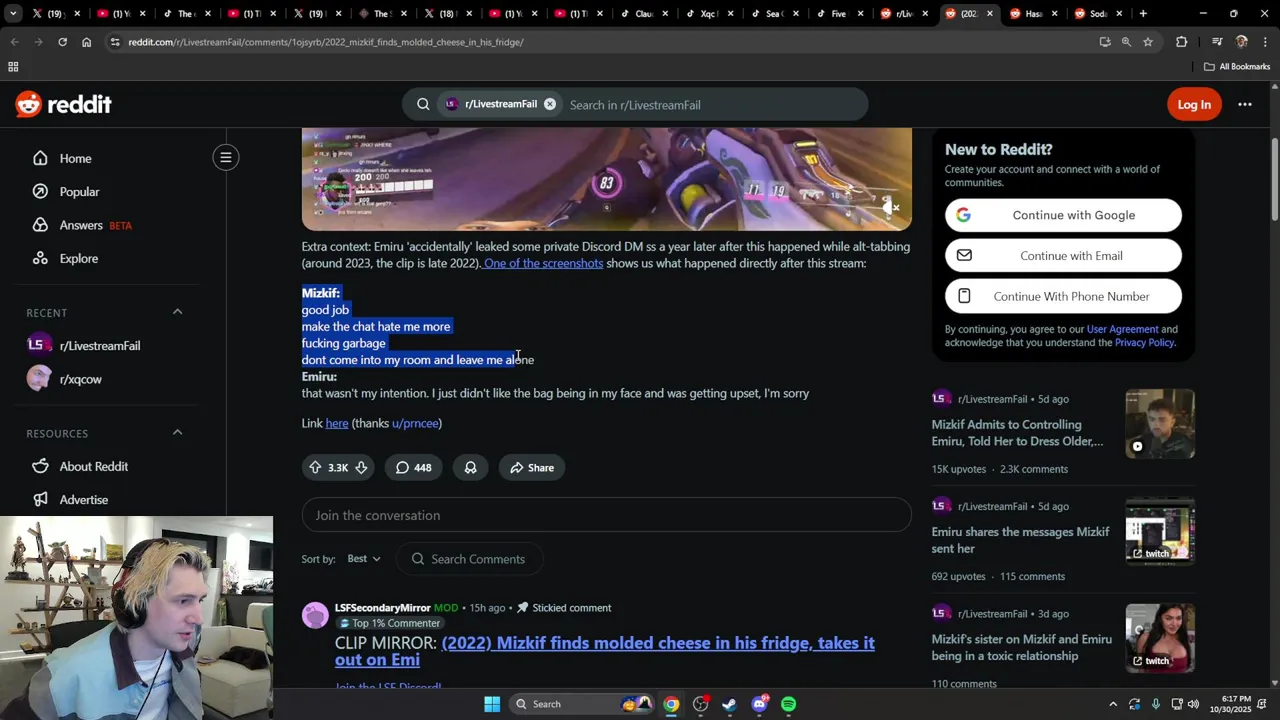1280x720 pixels.
Task: Collapse the left navigation sidebar
Action: (226, 157)
